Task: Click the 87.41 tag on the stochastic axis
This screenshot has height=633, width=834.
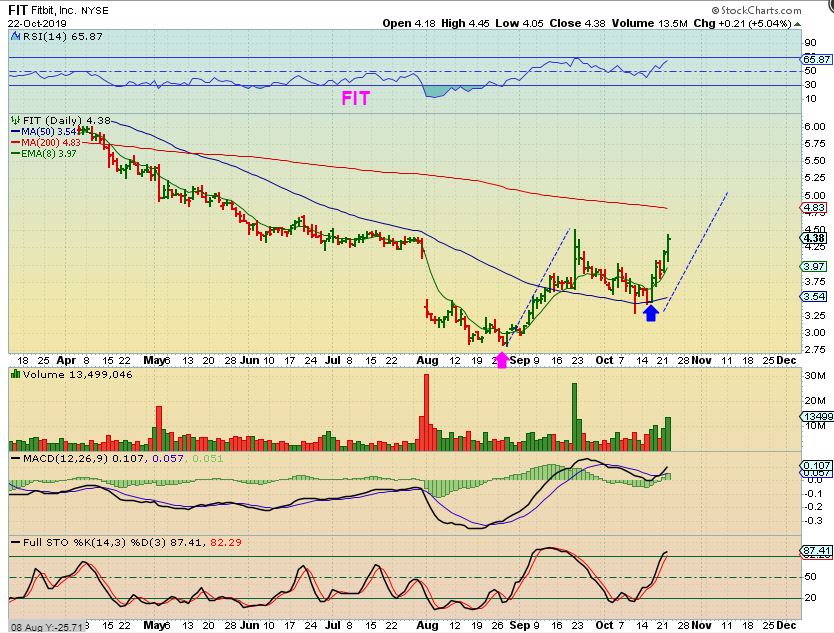Action: click(x=817, y=551)
